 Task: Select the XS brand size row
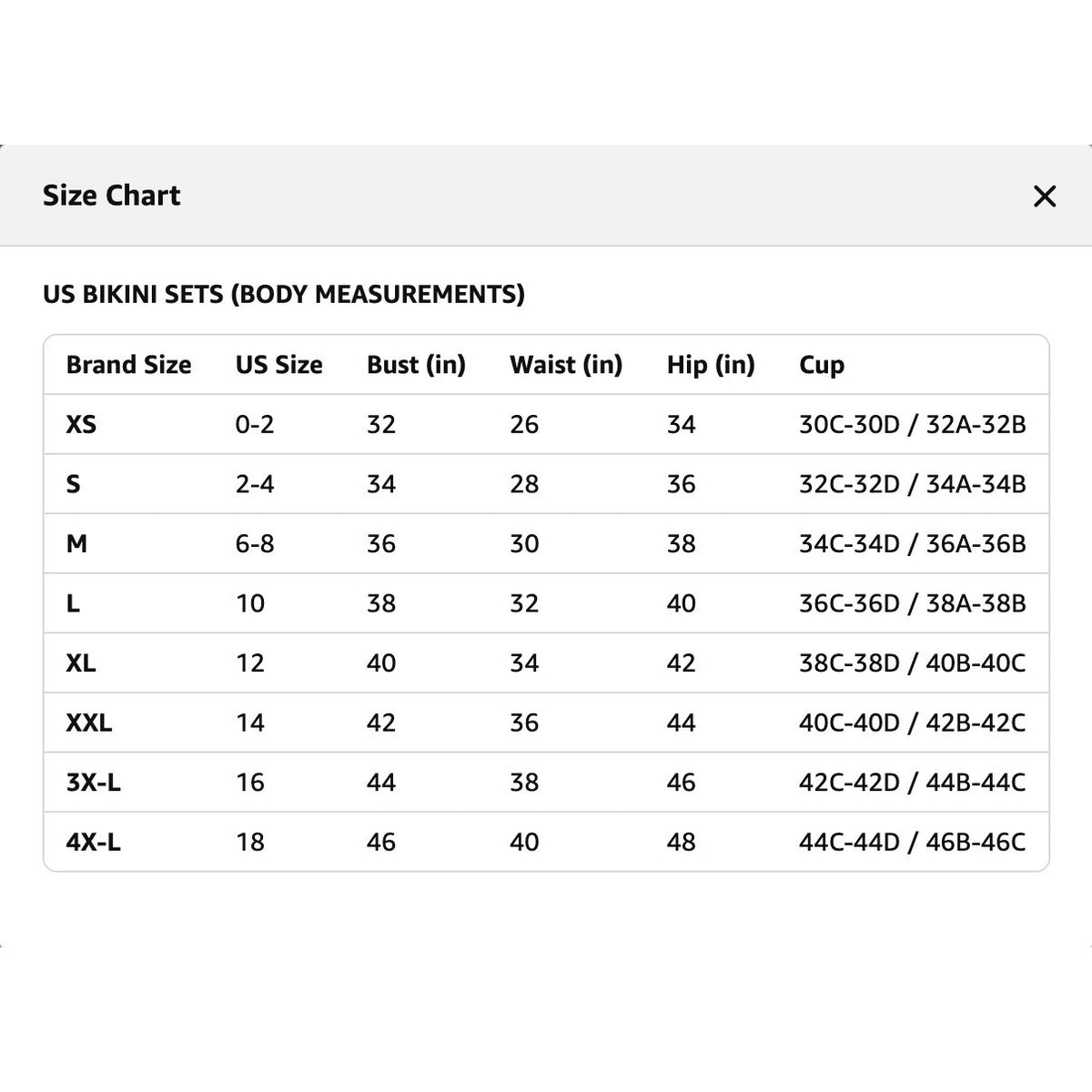point(546,424)
